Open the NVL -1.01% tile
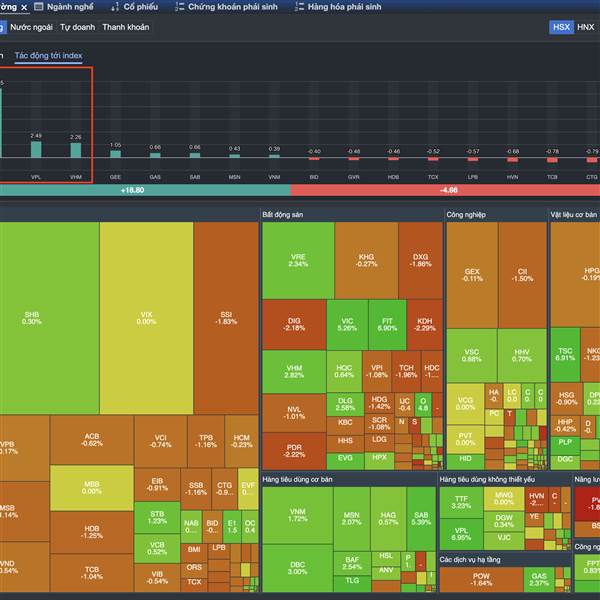Screen dimensions: 600x600 294,413
